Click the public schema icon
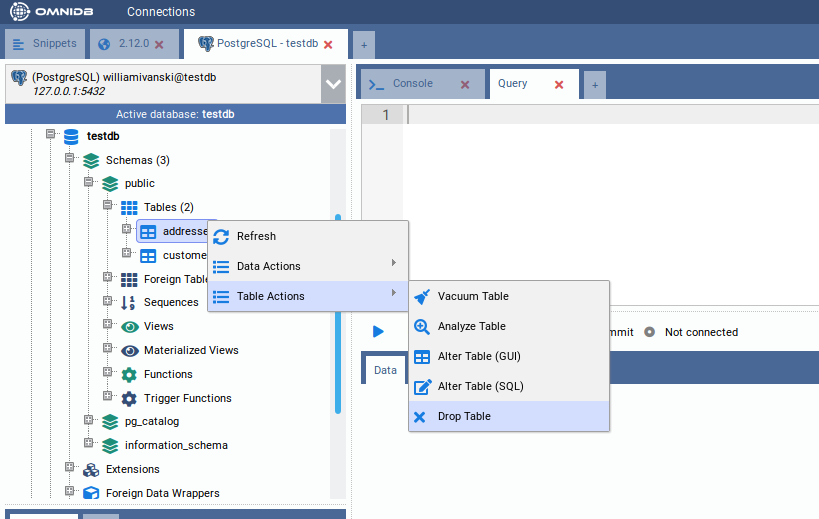This screenshot has height=519, width=819. (x=110, y=184)
